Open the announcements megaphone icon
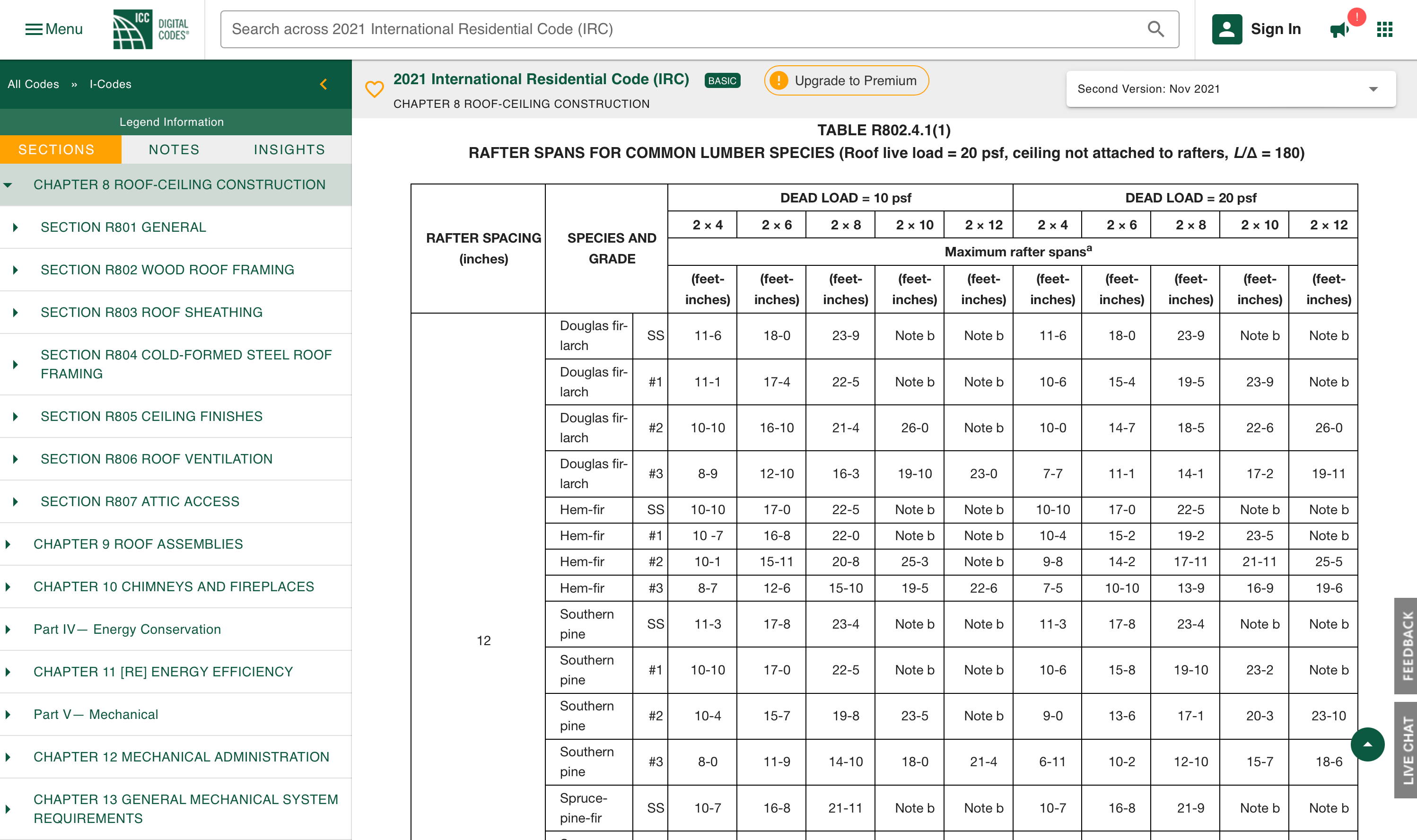 [x=1340, y=29]
